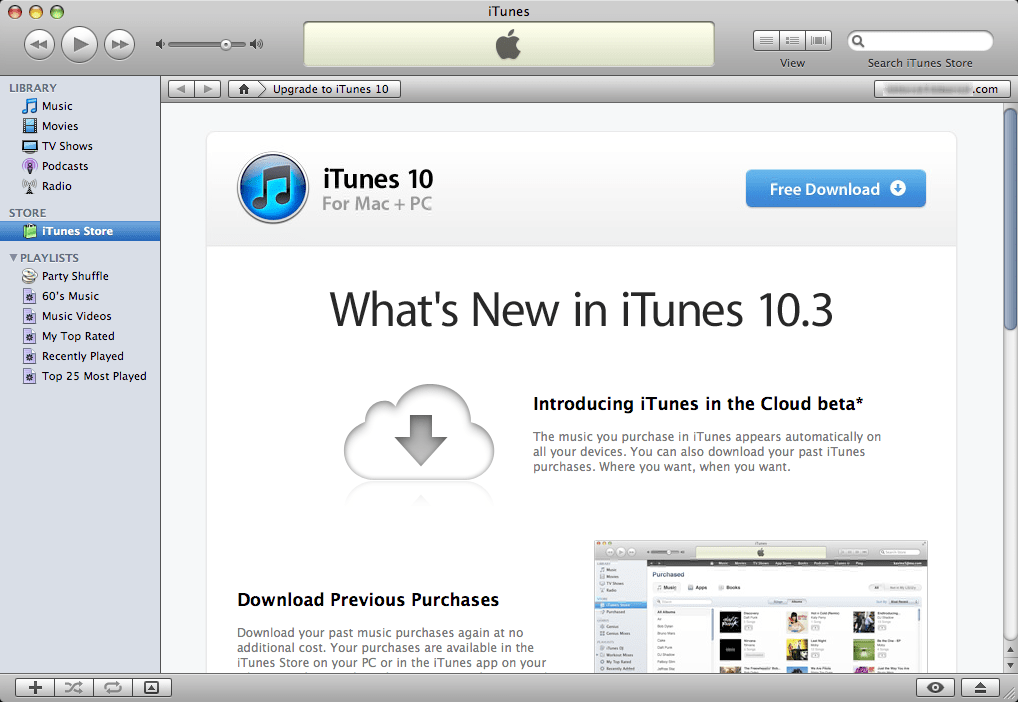1018x702 pixels.
Task: Collapse the Playlists section triangle
Action: 13,258
